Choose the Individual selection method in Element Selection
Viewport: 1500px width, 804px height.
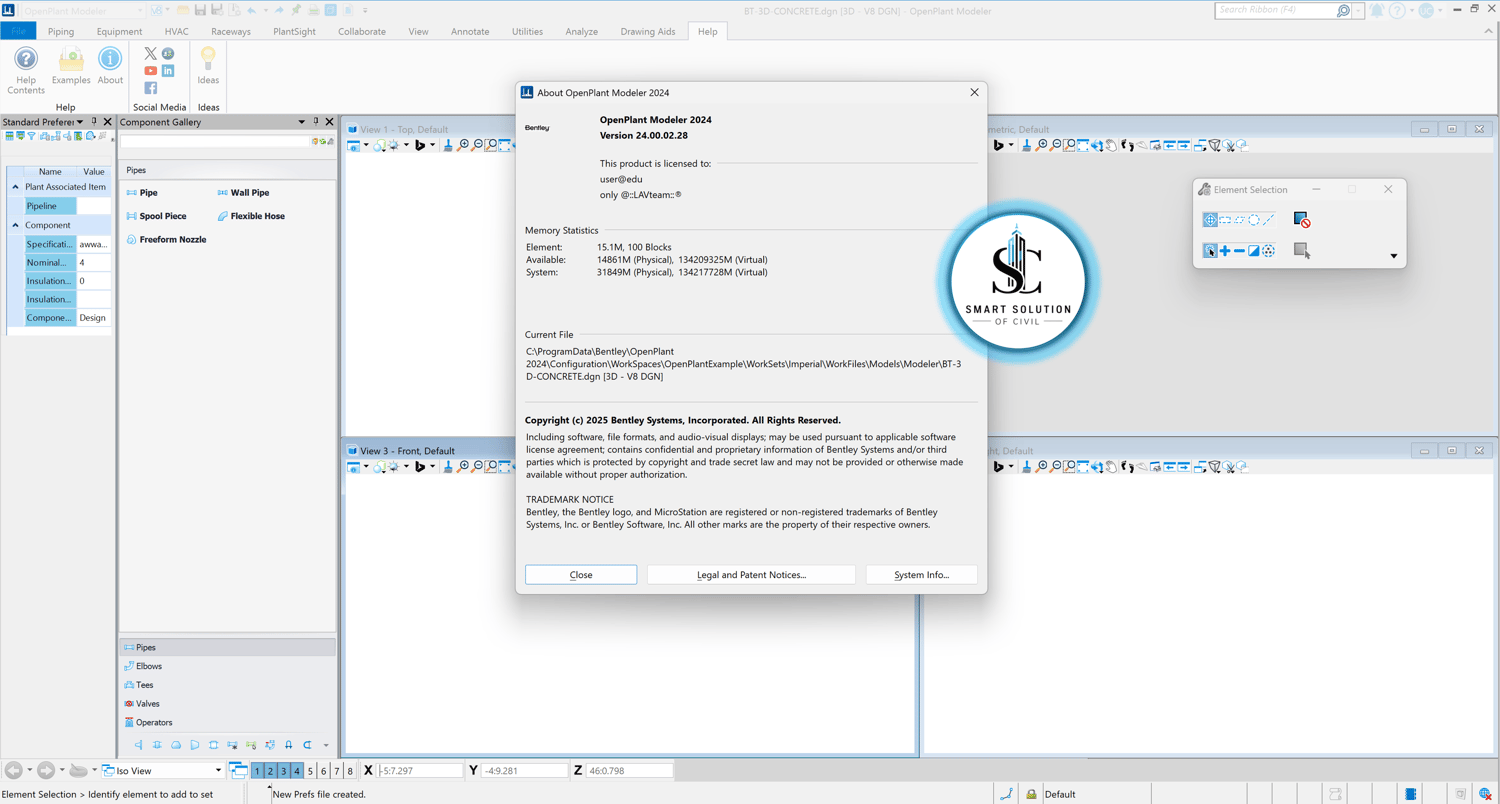pyautogui.click(x=1210, y=220)
